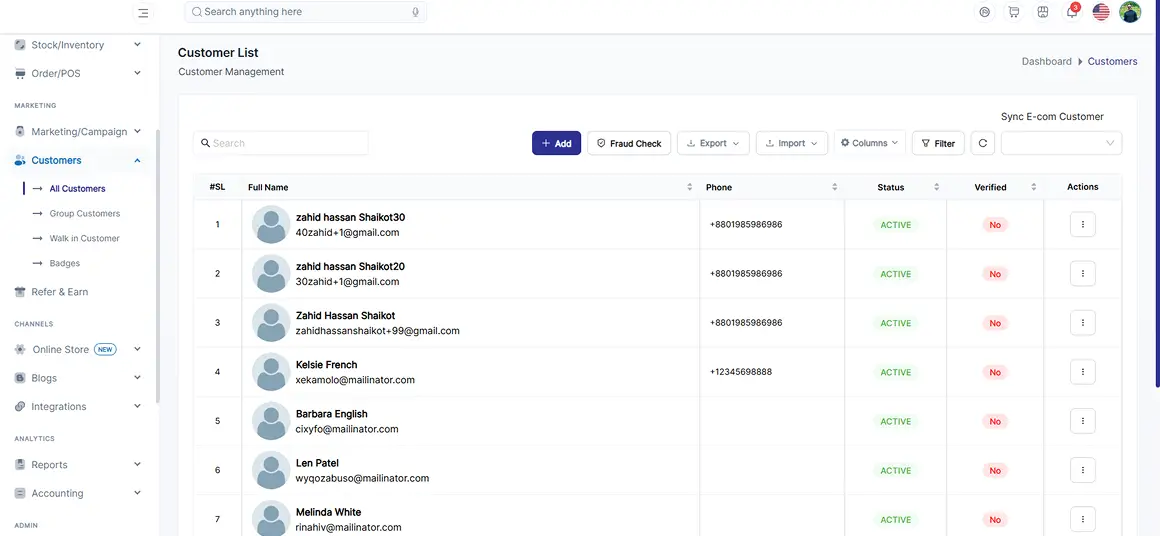1160x536 pixels.
Task: Open actions menu for Len Patel
Action: click(x=1082, y=470)
